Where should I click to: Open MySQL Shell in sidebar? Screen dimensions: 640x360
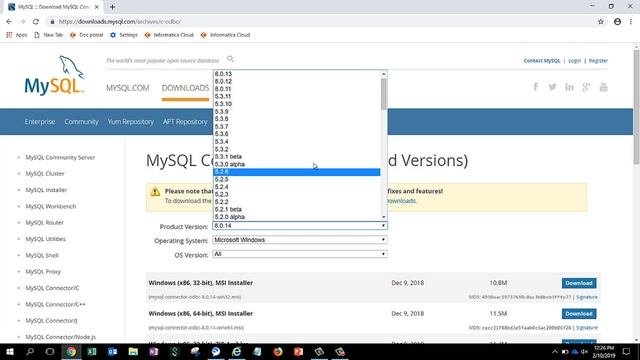click(x=42, y=256)
